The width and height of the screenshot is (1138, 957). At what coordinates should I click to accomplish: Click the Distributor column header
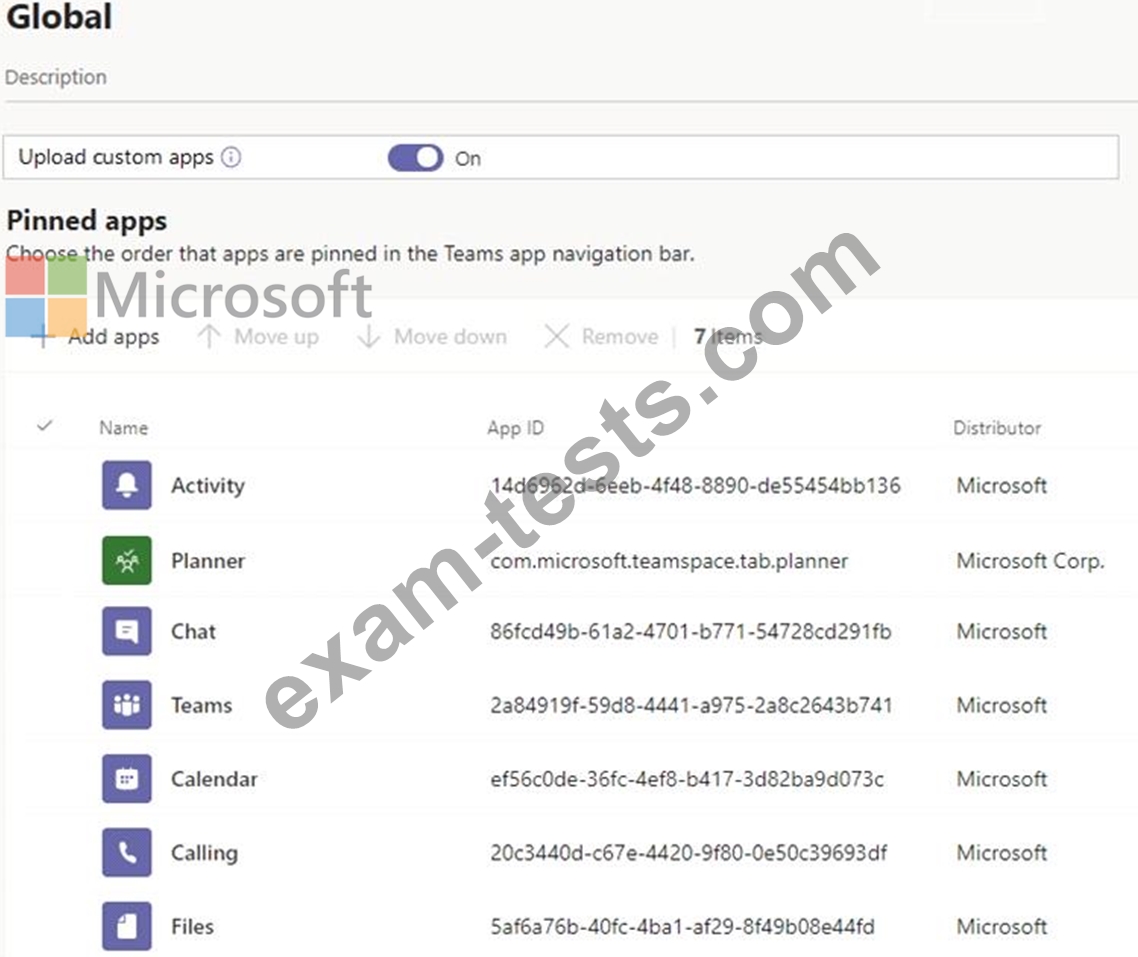pyautogui.click(x=997, y=428)
